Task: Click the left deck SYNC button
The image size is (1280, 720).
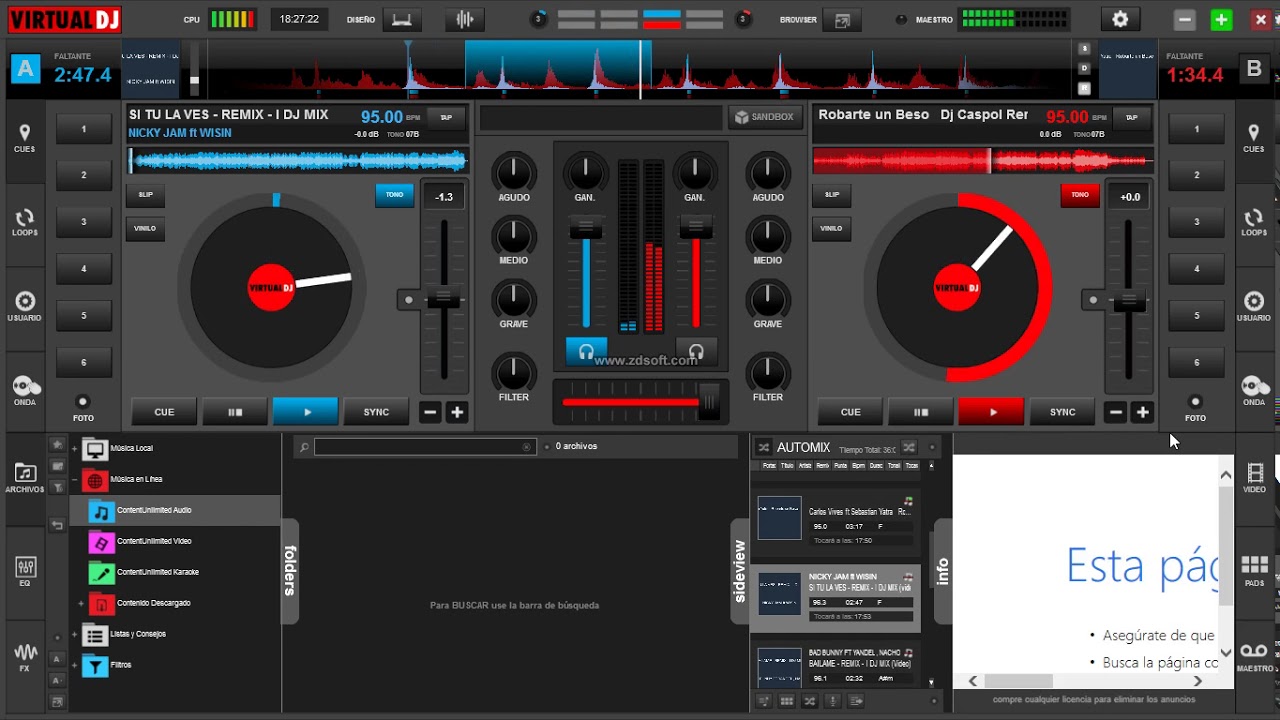Action: (376, 412)
